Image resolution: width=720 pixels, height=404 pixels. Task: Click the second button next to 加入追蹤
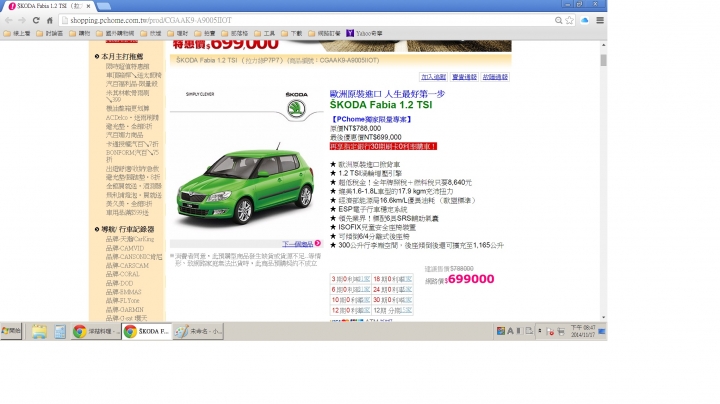click(464, 77)
